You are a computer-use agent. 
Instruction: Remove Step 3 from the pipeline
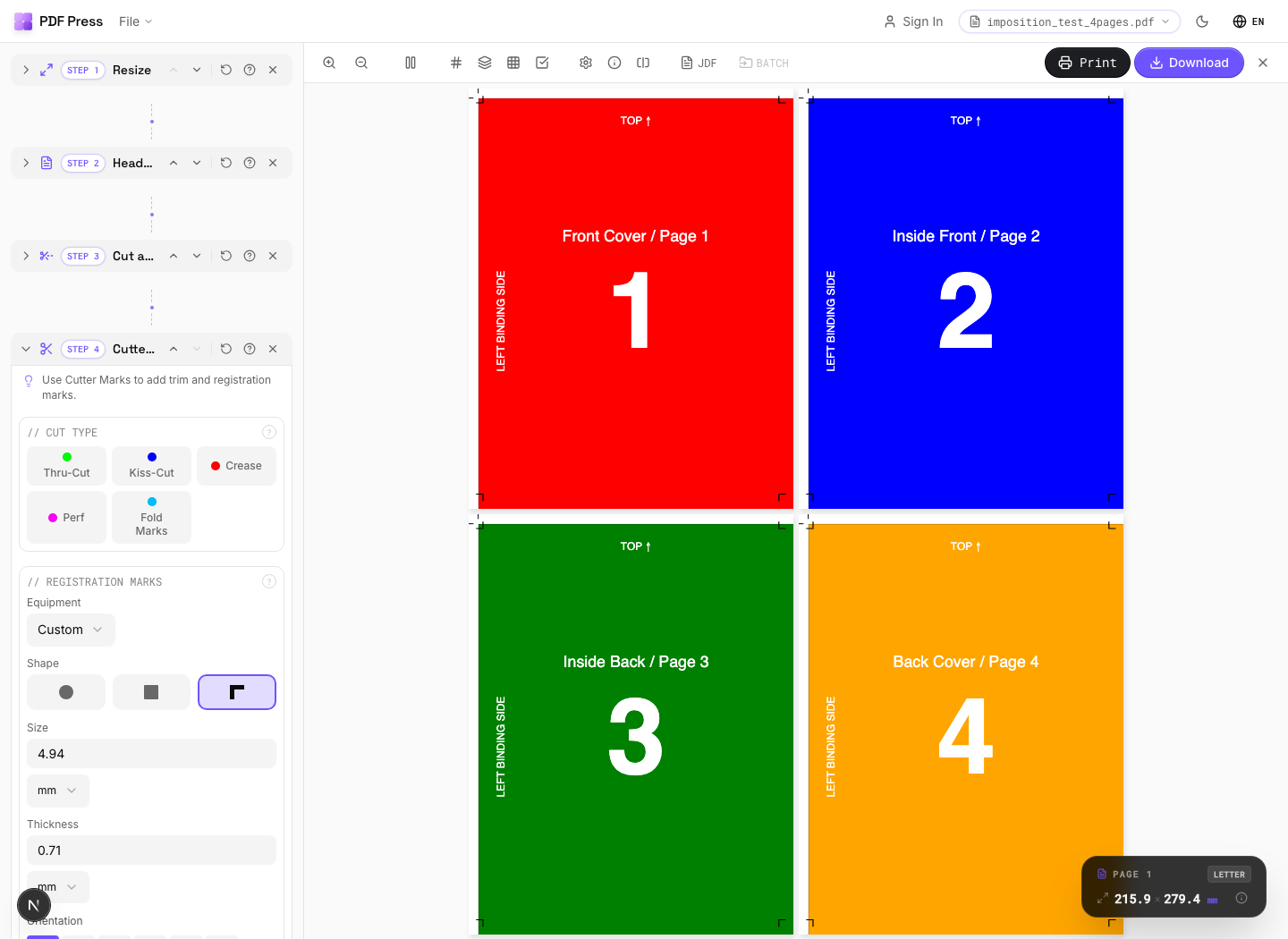pyautogui.click(x=273, y=256)
